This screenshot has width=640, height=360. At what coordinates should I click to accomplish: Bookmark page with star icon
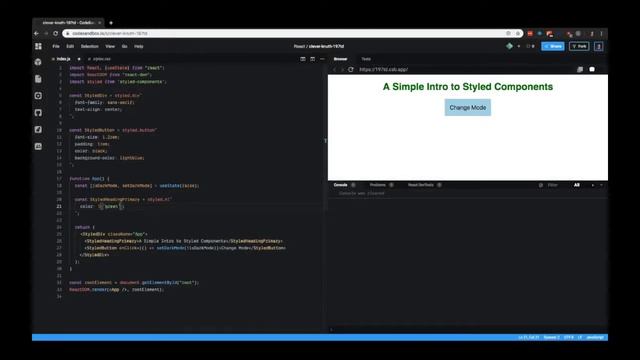[x=518, y=33]
